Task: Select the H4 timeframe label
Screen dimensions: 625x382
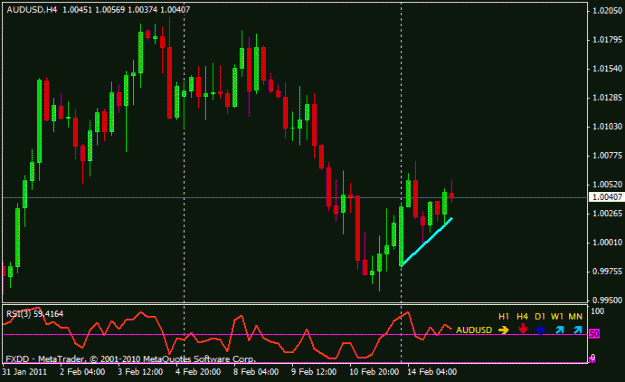Action: (x=522, y=317)
